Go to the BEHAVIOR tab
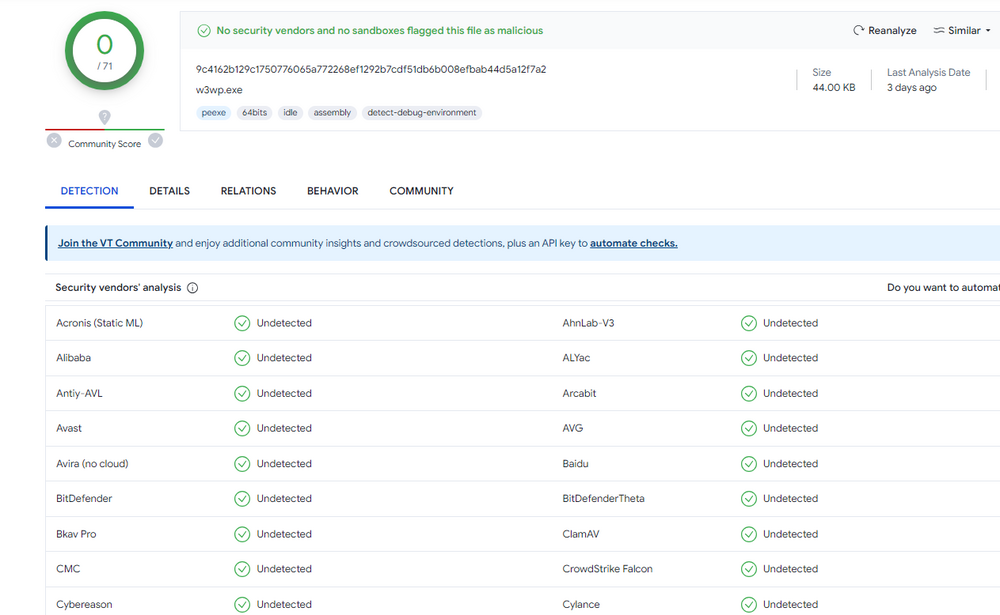The image size is (1000, 615). click(332, 191)
